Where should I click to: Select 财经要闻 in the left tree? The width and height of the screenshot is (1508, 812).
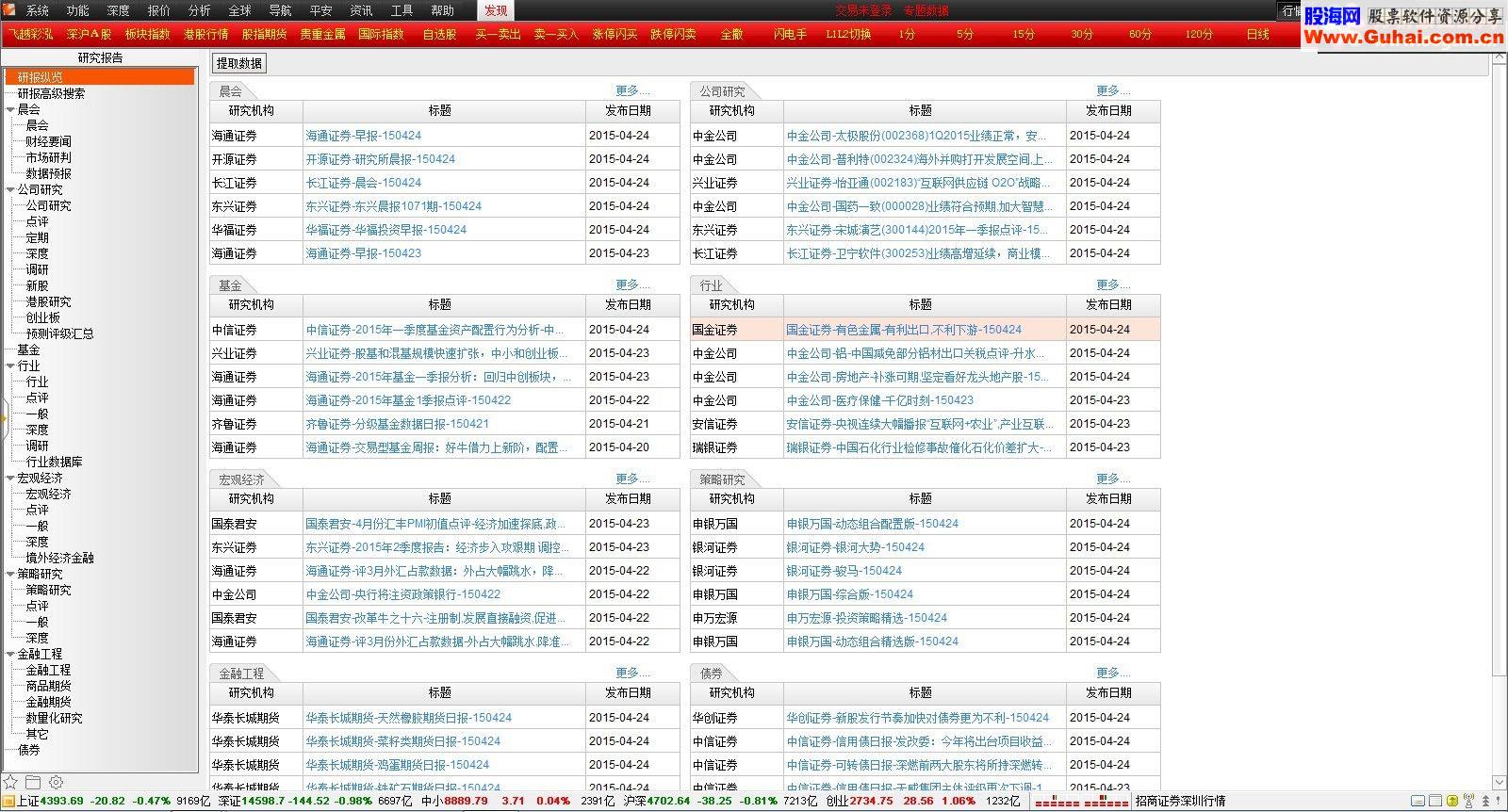(48, 141)
